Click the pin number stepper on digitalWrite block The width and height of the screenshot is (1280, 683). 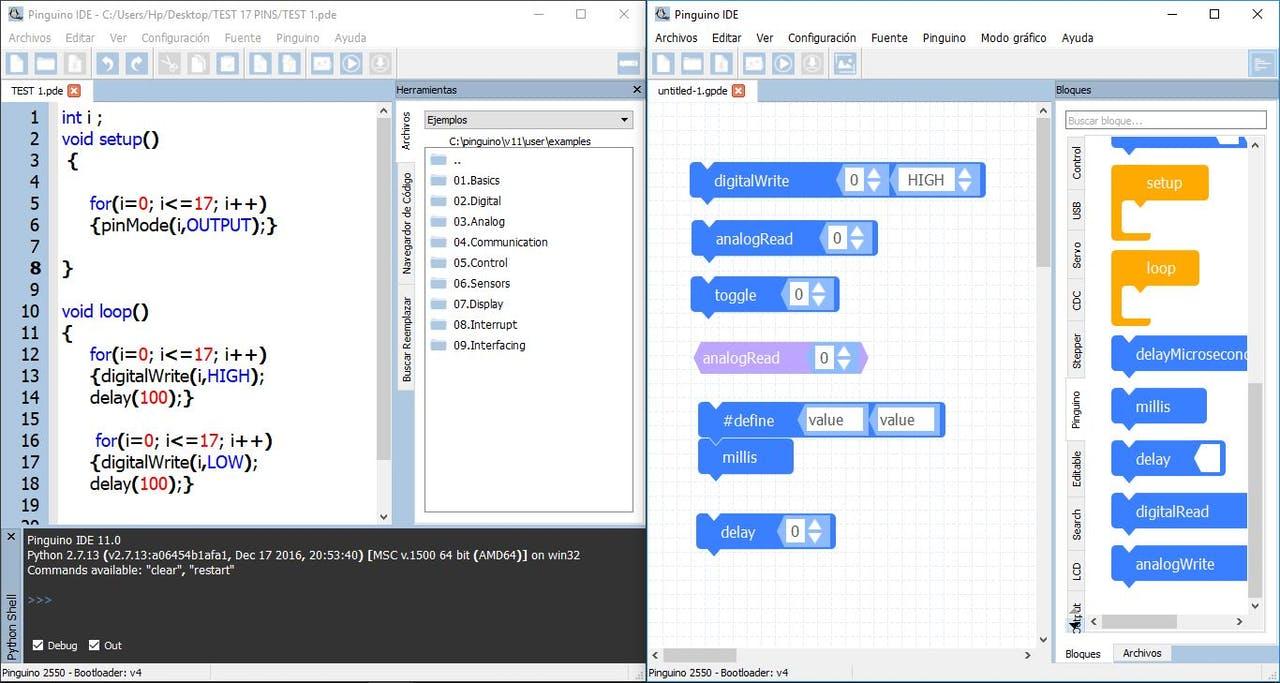click(874, 180)
